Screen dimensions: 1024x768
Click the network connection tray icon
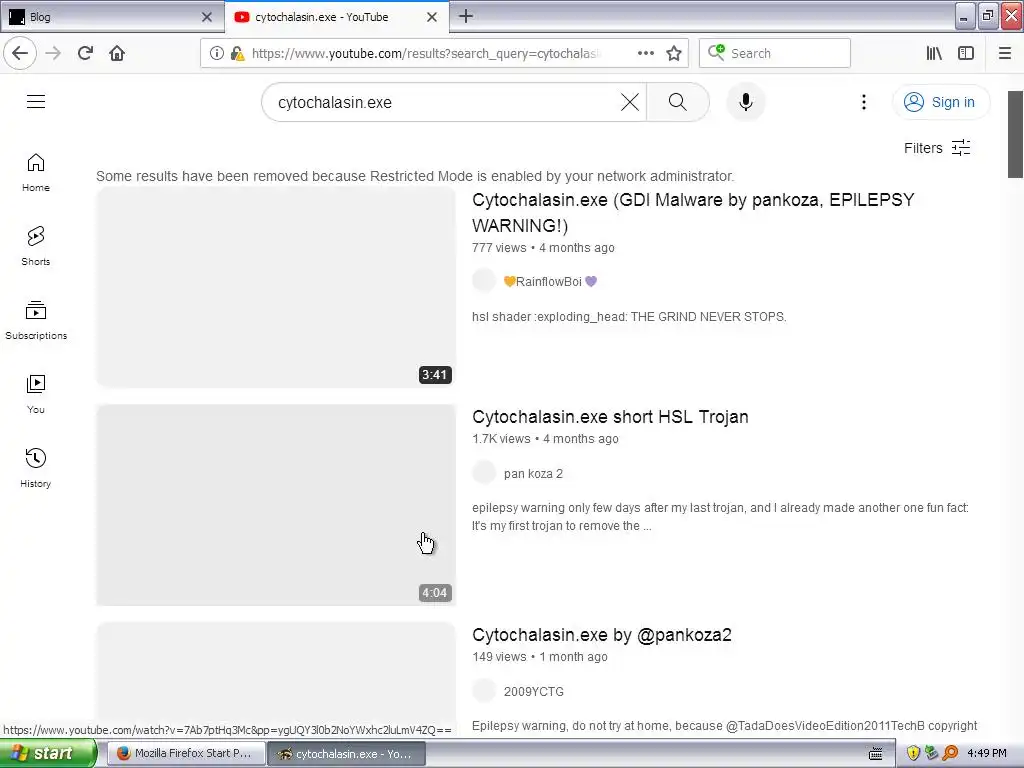(931, 754)
